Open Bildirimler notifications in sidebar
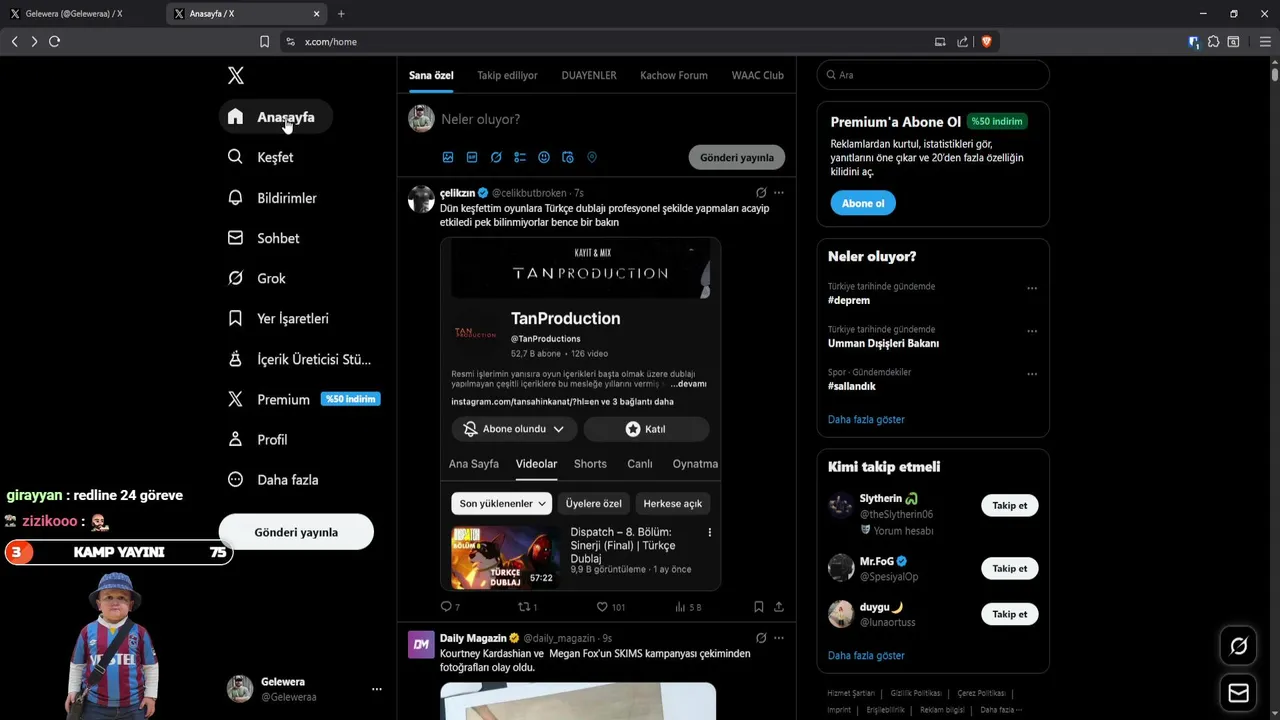Screen dimensions: 1280x720 point(272,198)
